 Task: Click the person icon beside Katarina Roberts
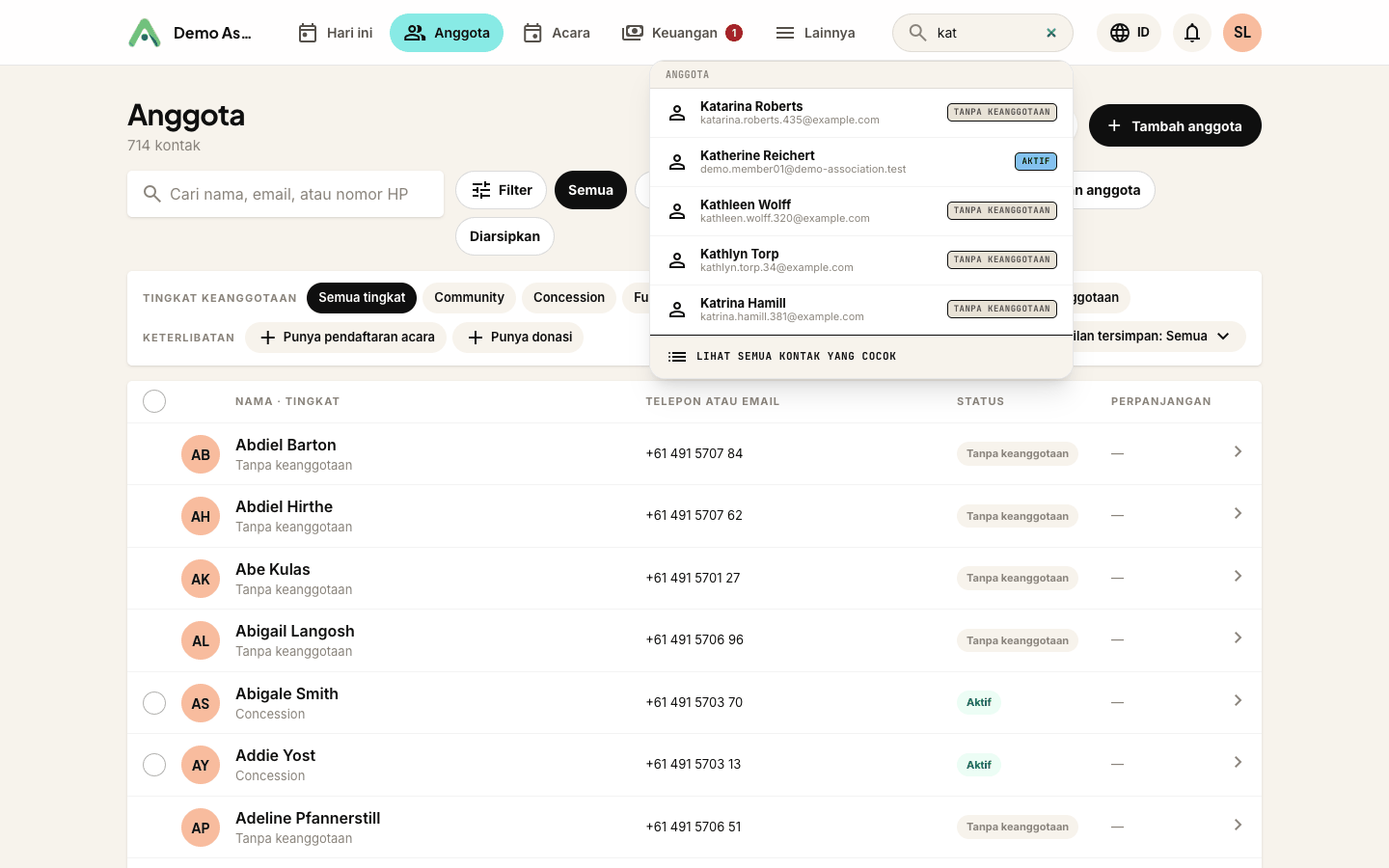pyautogui.click(x=677, y=113)
